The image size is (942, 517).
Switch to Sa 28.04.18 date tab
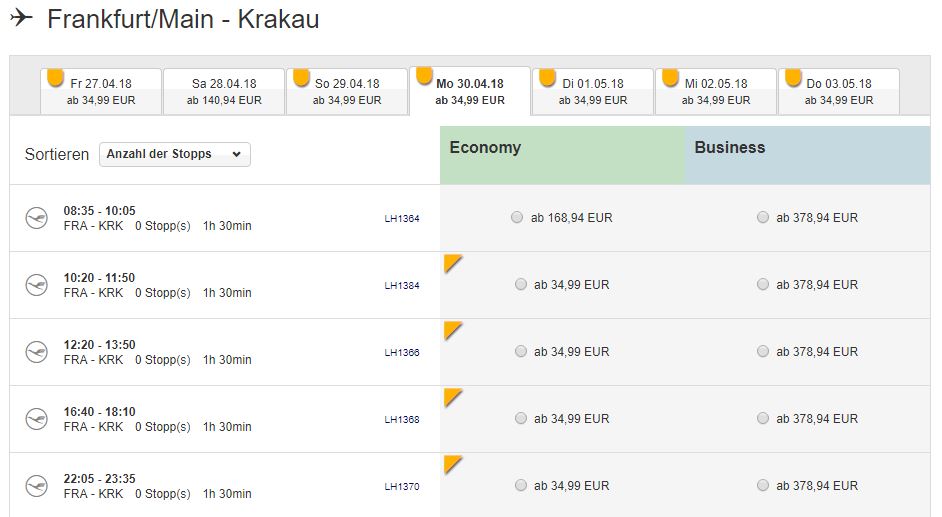[x=224, y=91]
